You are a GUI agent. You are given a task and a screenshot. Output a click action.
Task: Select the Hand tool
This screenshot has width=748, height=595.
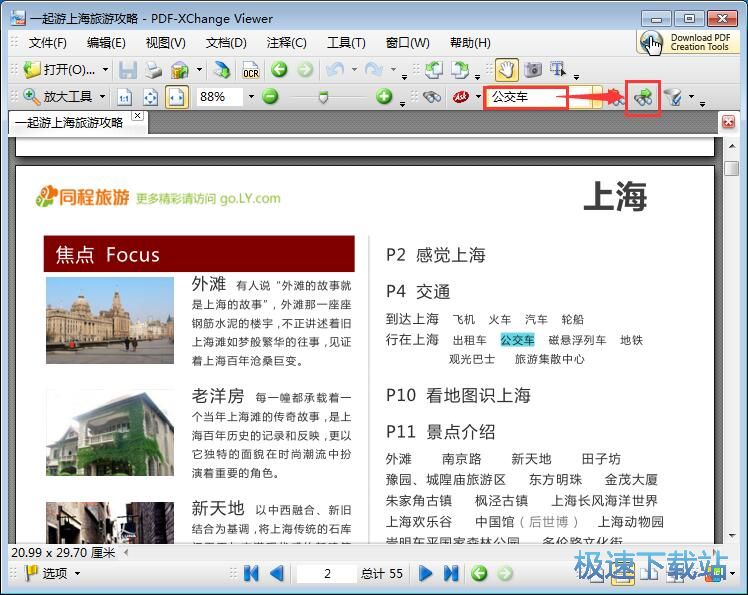pos(507,70)
